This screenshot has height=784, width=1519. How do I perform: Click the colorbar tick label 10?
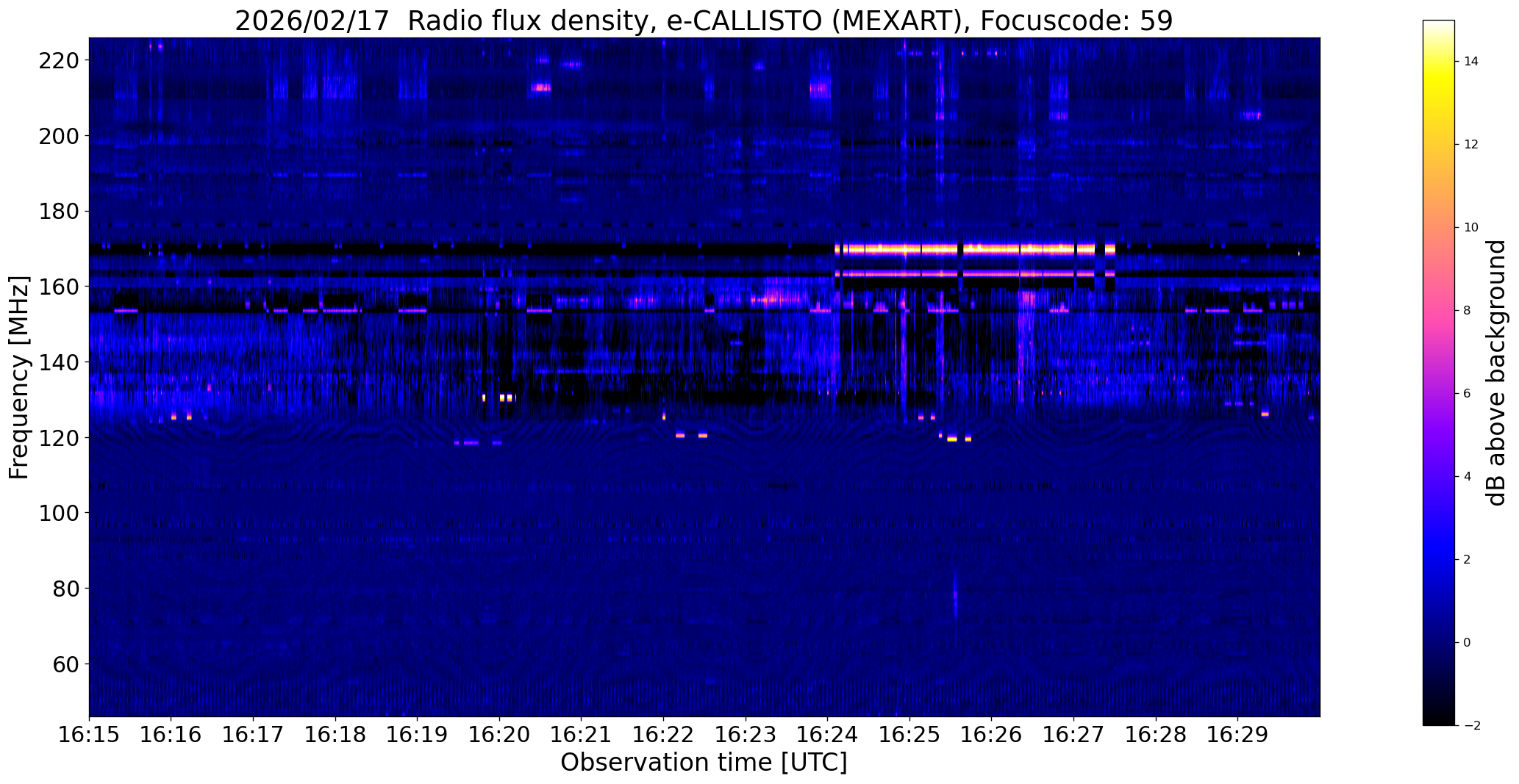(x=1471, y=228)
